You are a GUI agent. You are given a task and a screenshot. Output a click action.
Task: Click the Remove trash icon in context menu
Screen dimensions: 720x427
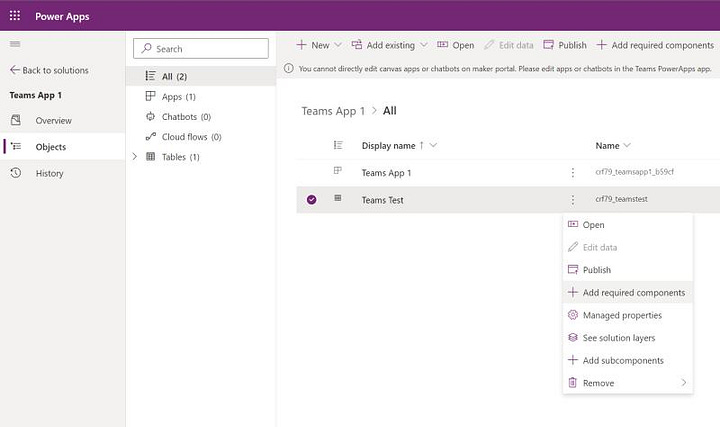point(573,382)
